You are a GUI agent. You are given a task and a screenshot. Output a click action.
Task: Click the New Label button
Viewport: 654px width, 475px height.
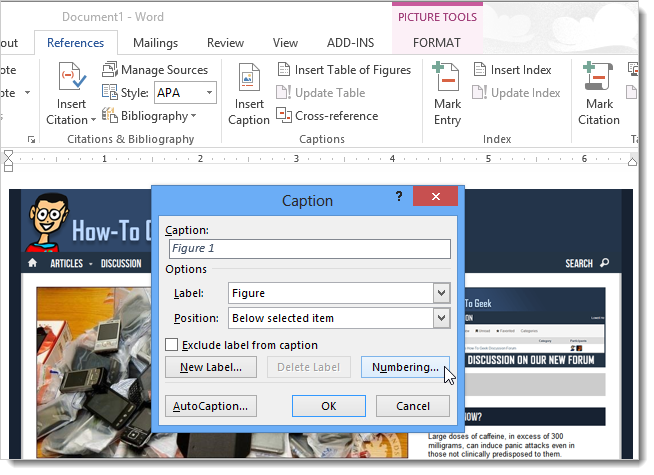pyautogui.click(x=211, y=367)
